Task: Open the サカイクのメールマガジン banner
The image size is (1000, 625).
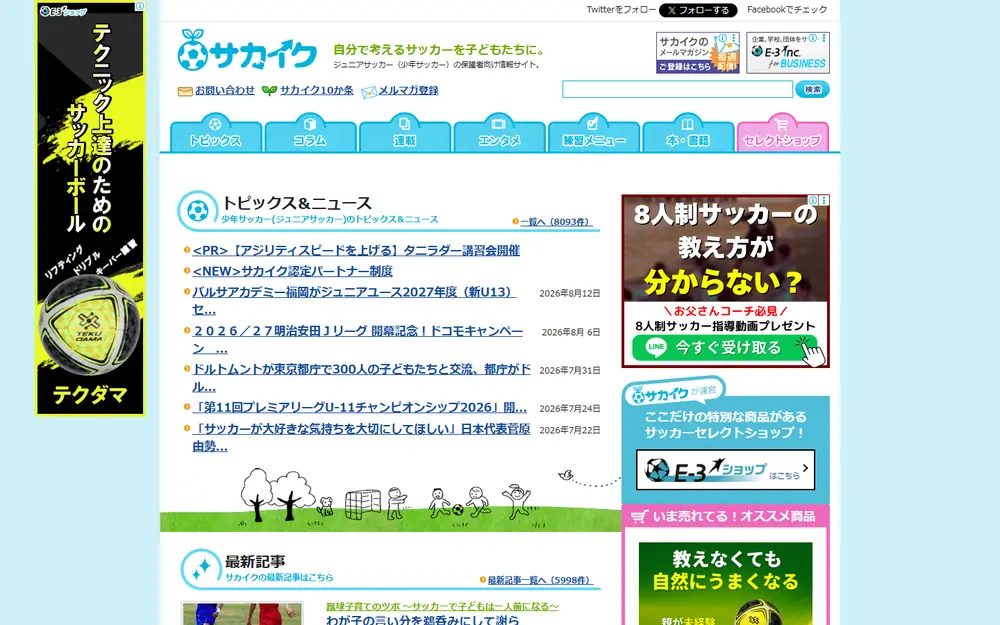Action: (698, 53)
